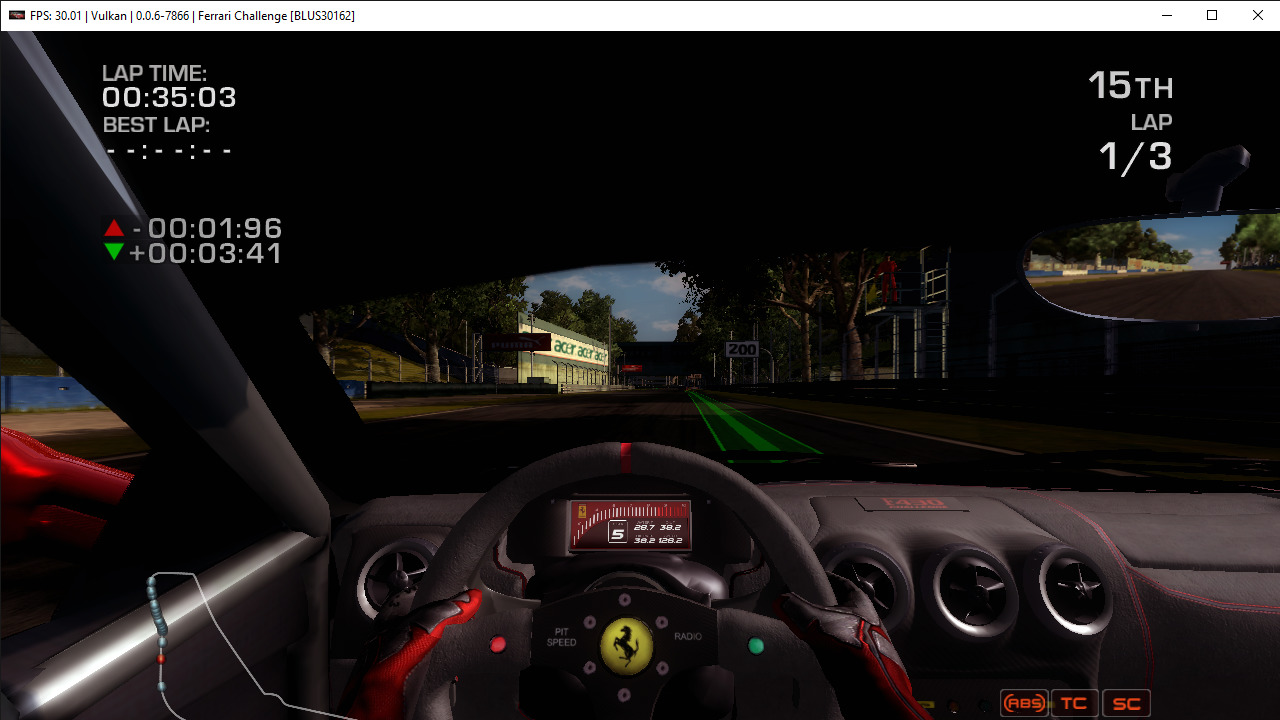Click the PIT SPEED label on wheel

pos(562,637)
